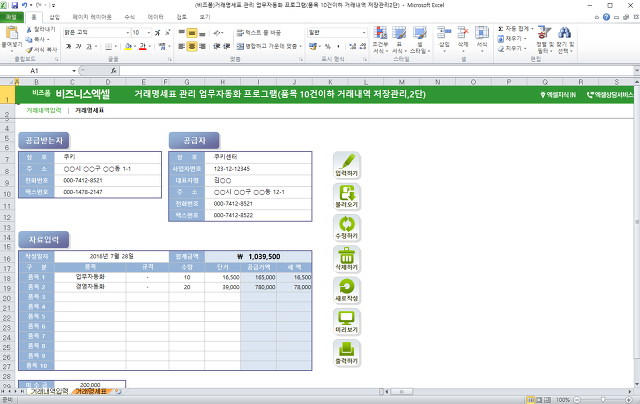Viewport: 640px width, 404px height.
Task: Click 서식 복사 format painter icon
Action: 29,49
